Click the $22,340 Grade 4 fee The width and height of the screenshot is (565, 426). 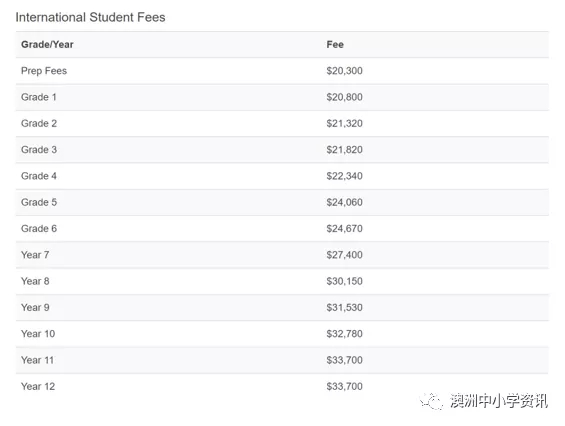tap(344, 176)
